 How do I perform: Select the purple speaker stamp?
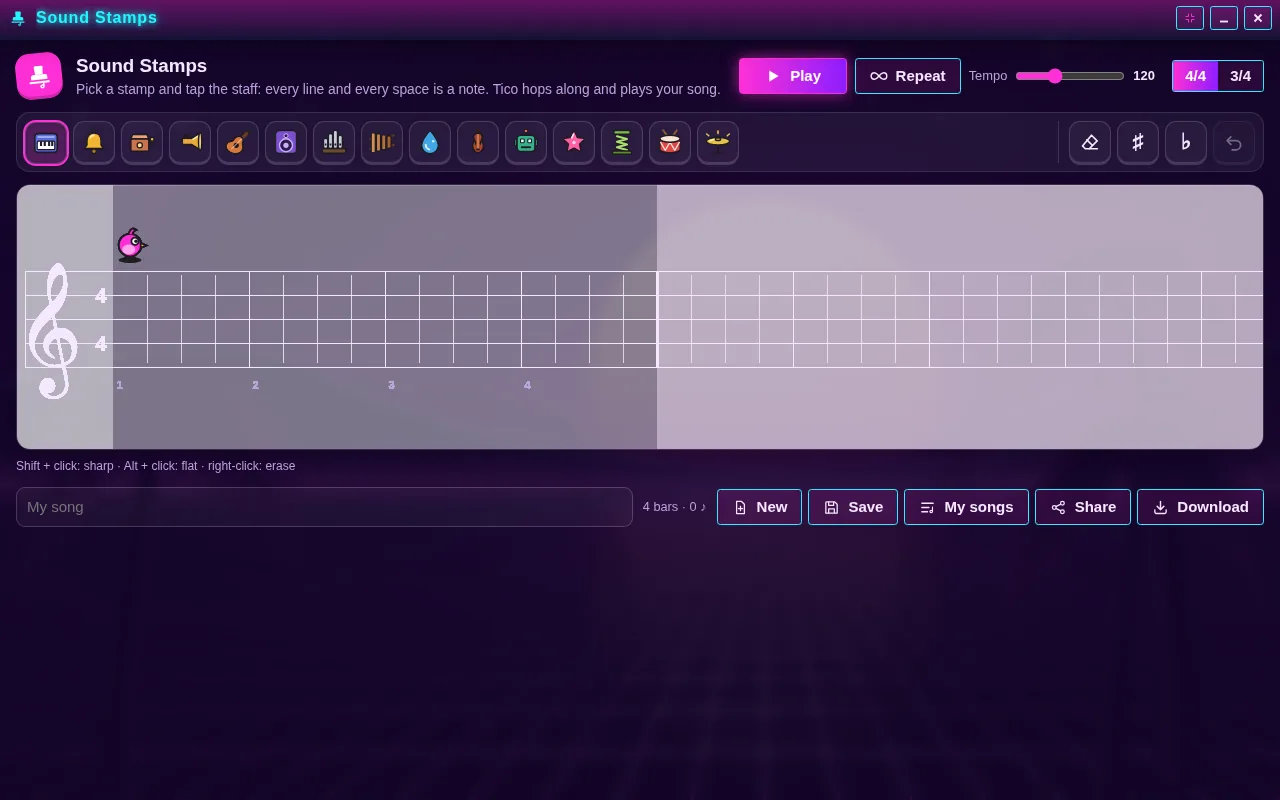point(286,142)
